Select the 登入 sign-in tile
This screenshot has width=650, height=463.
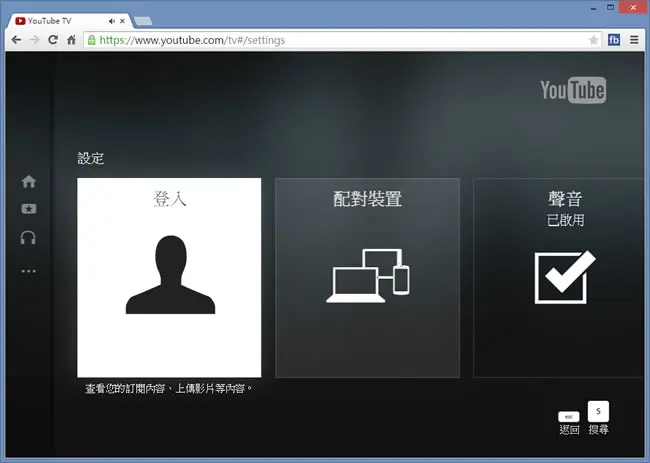(169, 278)
